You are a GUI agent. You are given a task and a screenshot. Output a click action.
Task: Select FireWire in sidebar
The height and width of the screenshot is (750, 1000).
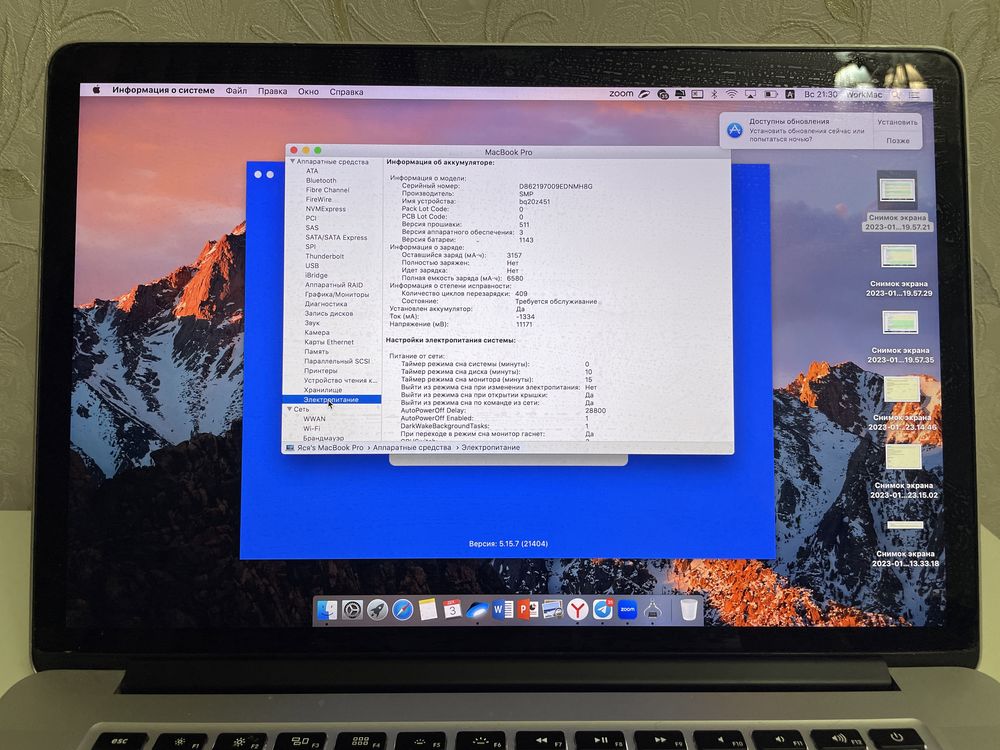tap(318, 200)
